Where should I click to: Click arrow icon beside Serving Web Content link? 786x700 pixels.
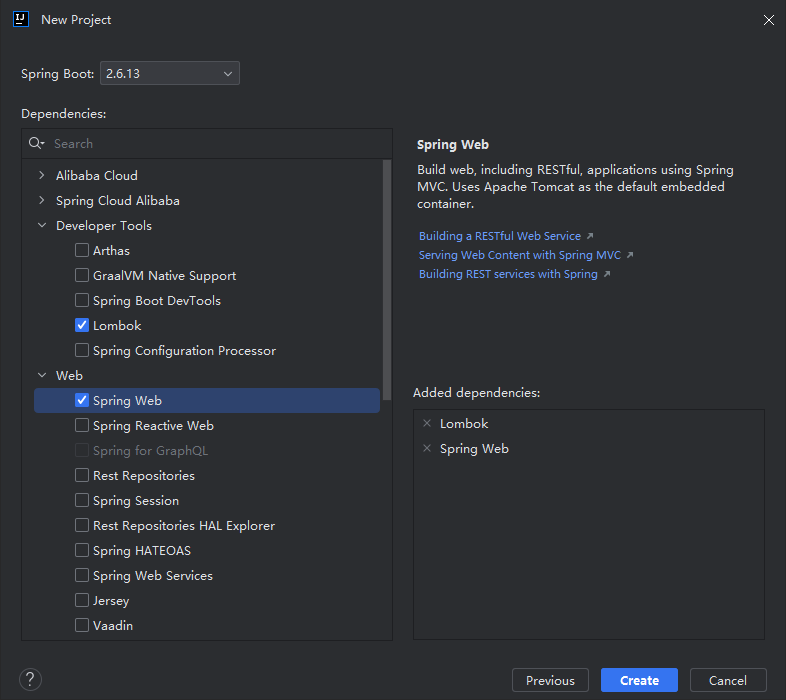(630, 255)
